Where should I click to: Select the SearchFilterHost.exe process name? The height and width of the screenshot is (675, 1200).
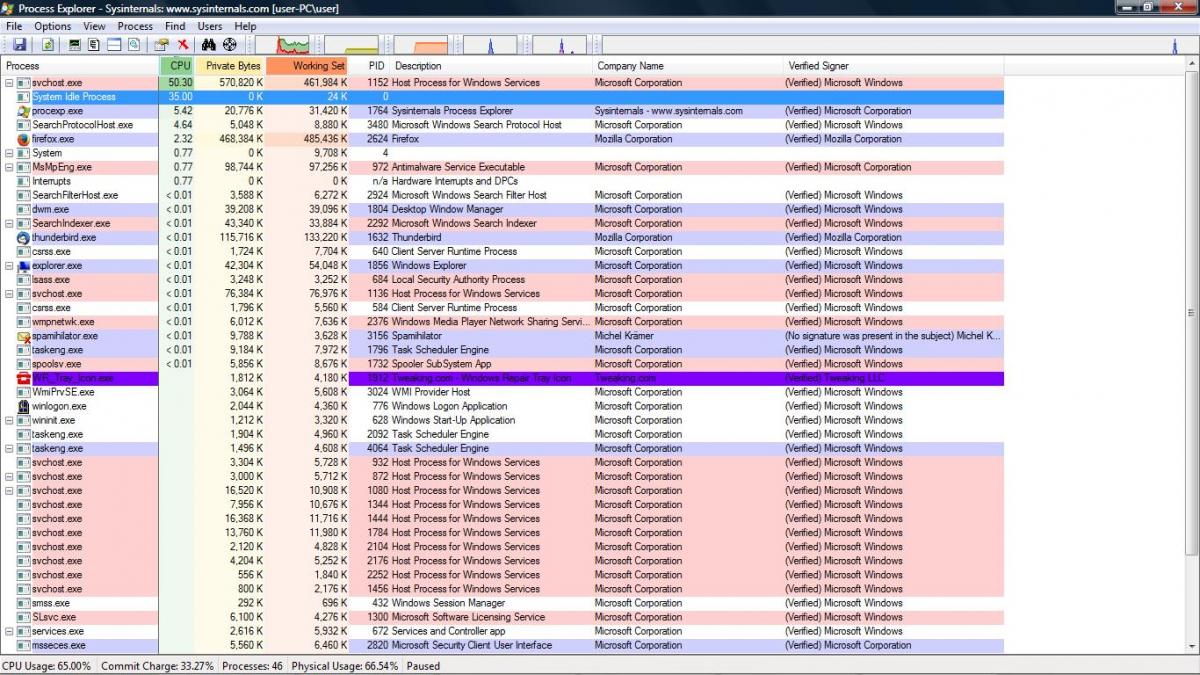pyautogui.click(x=75, y=196)
